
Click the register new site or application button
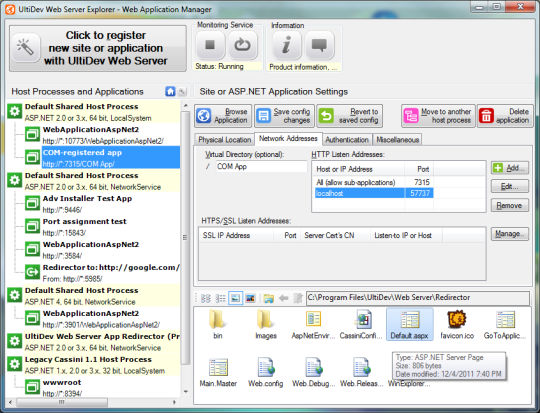[98, 48]
